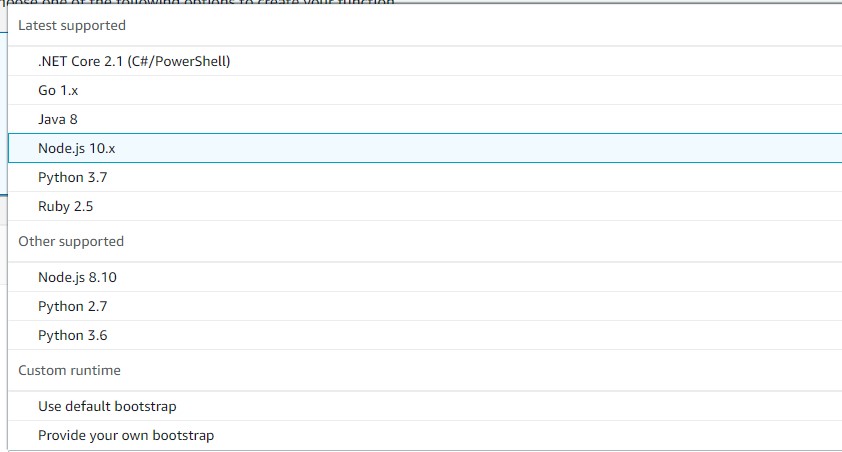Click the Other supported group header
This screenshot has width=842, height=452.
click(x=71, y=241)
